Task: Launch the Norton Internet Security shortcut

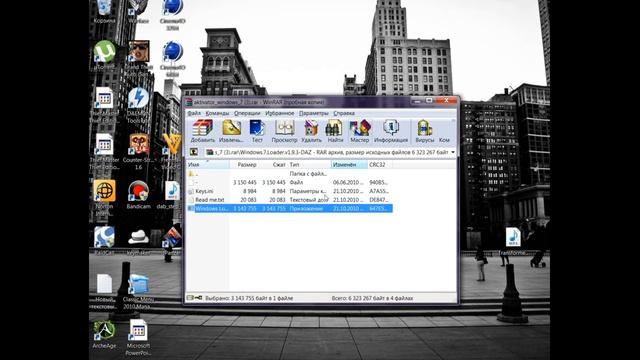Action: pos(104,198)
